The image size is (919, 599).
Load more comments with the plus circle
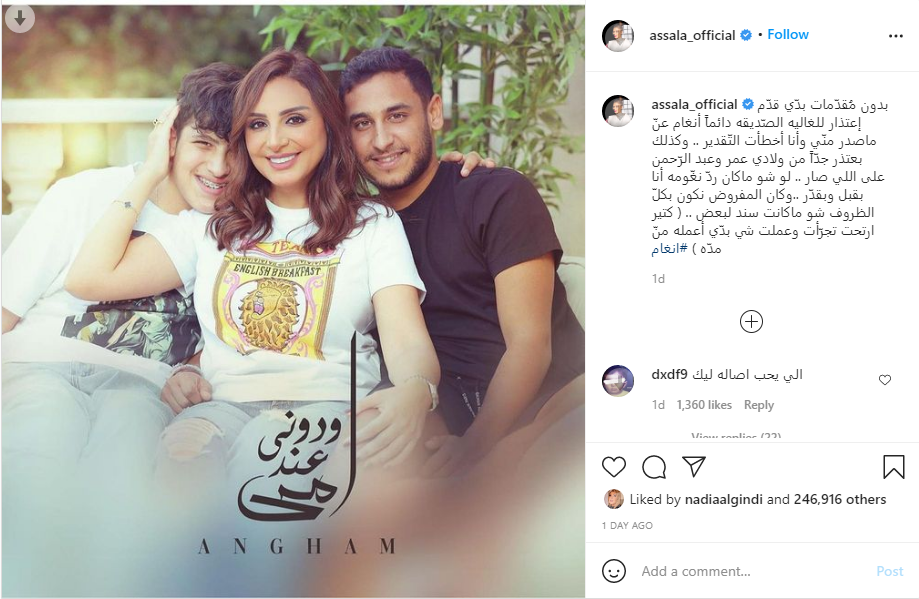click(x=751, y=322)
